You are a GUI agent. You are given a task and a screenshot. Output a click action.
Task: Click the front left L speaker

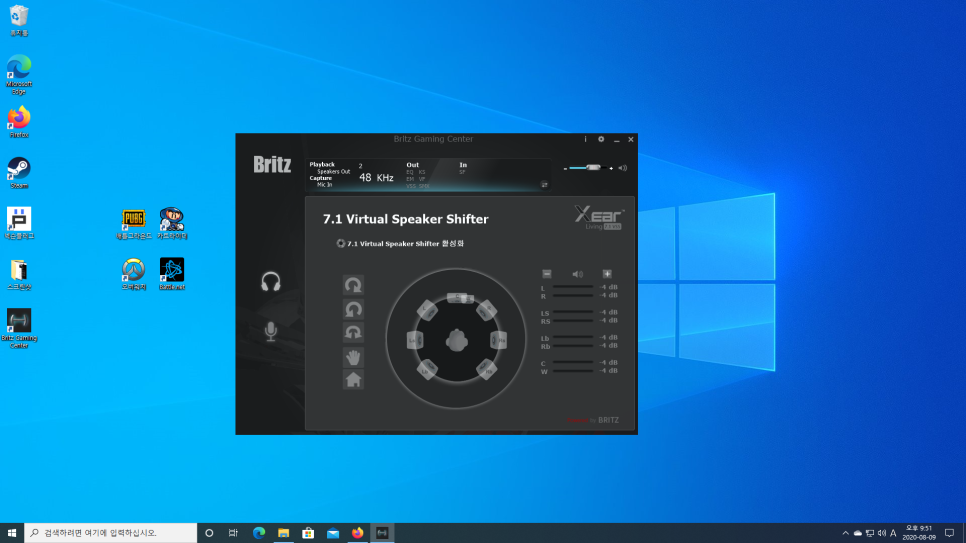click(x=427, y=310)
